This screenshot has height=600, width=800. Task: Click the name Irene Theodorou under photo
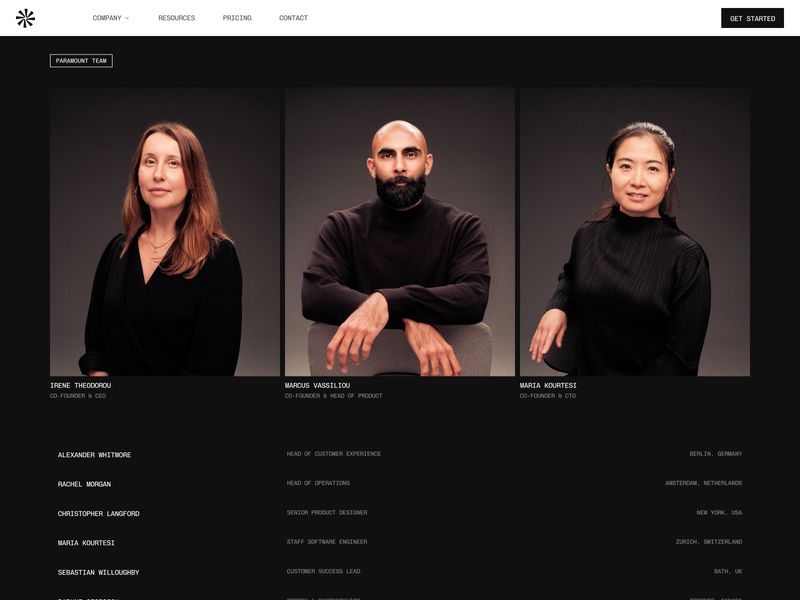81,385
